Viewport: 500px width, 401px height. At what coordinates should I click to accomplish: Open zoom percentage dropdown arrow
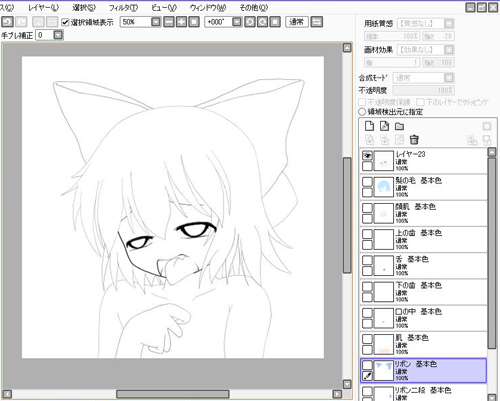pos(156,22)
